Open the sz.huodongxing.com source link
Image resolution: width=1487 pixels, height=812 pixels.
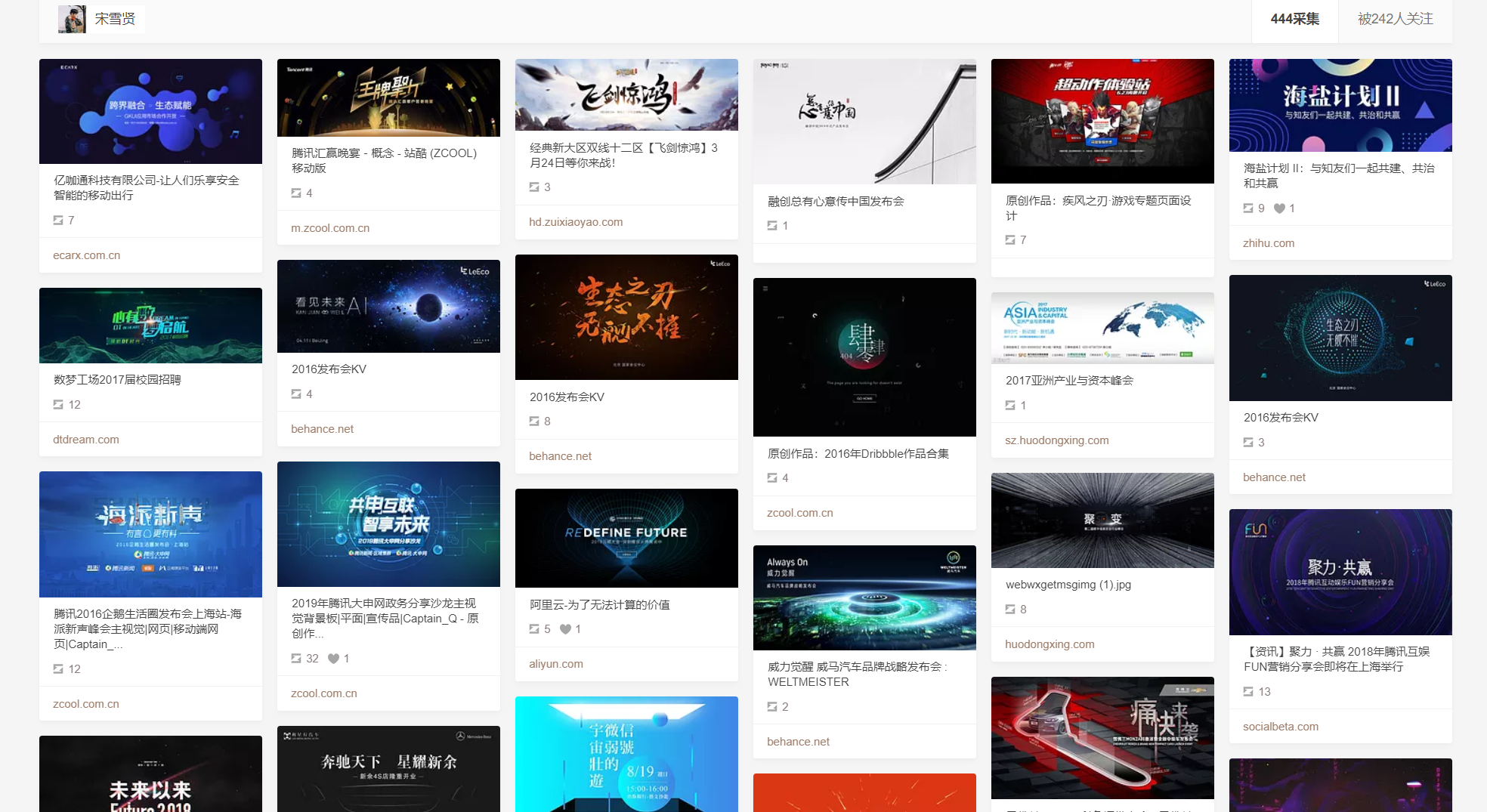click(x=1057, y=440)
